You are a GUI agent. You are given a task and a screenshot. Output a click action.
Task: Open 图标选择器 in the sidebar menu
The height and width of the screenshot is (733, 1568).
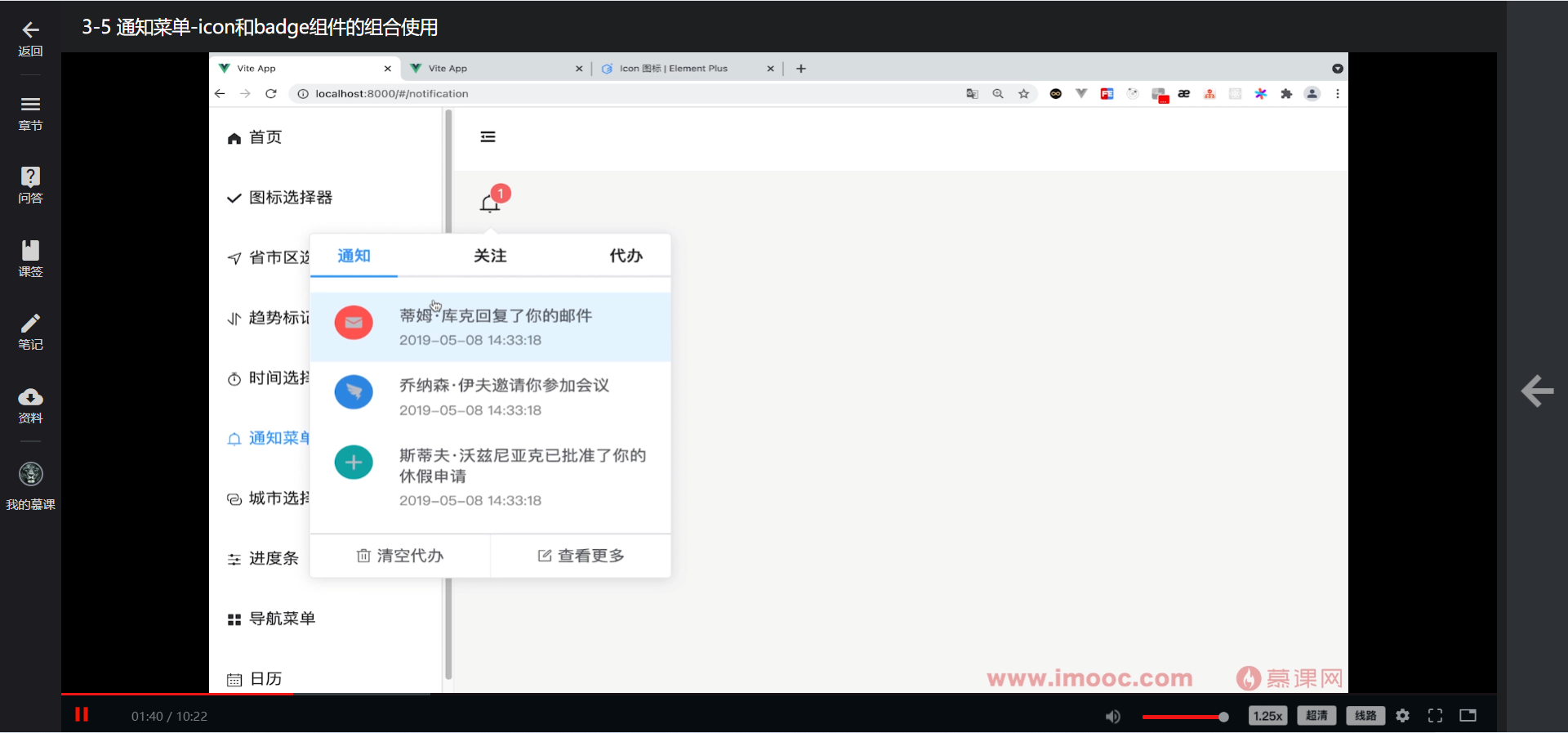[x=280, y=198]
